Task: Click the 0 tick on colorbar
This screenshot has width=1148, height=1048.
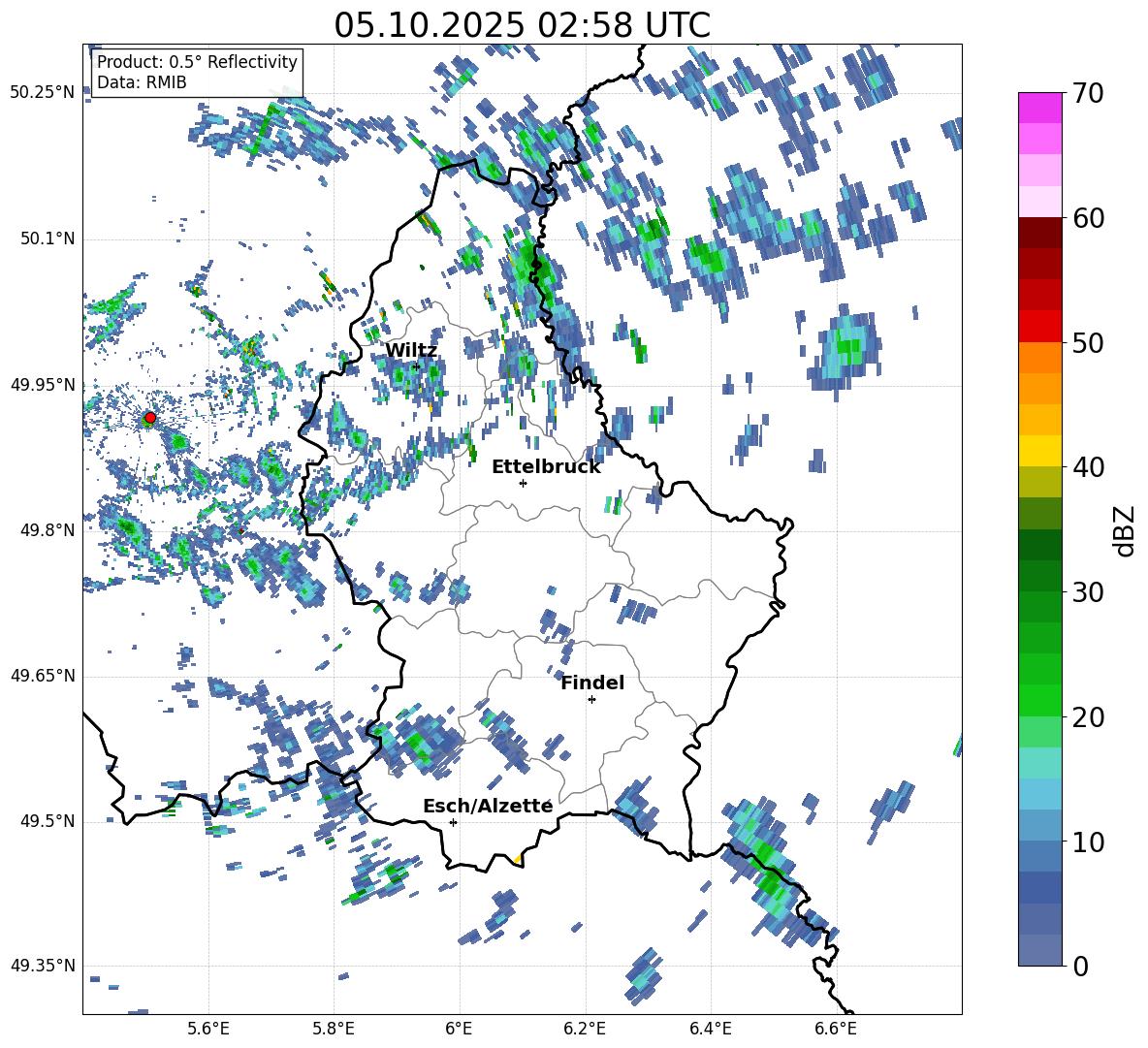Action: point(1080,966)
